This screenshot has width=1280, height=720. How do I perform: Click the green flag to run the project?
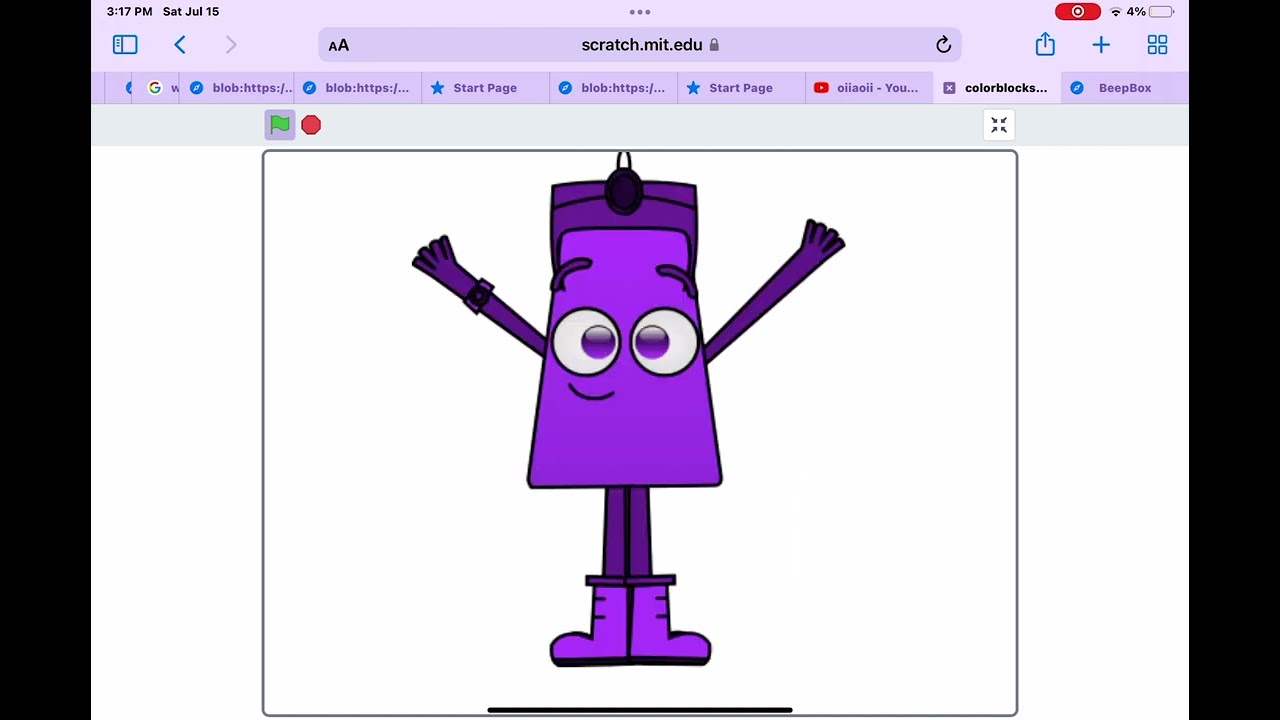coord(280,125)
